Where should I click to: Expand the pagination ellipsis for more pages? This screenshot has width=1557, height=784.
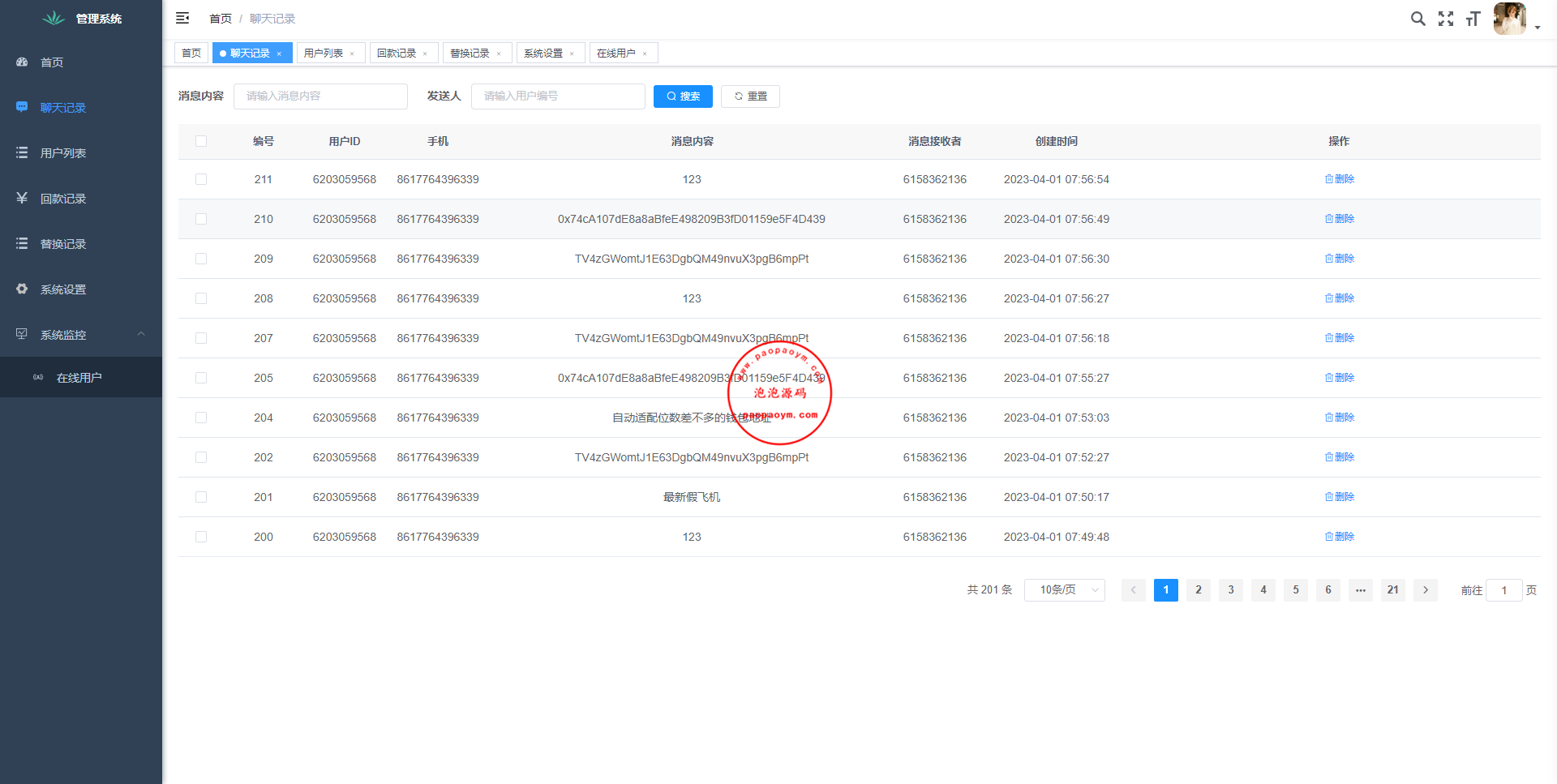(1360, 590)
